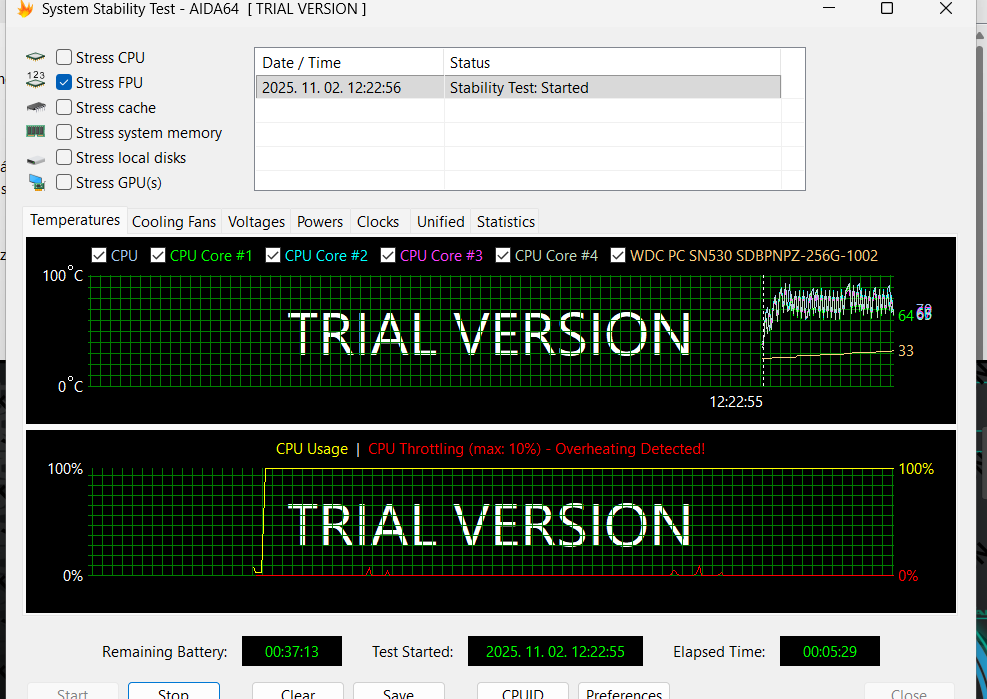
Task: Click the Save button
Action: (398, 692)
